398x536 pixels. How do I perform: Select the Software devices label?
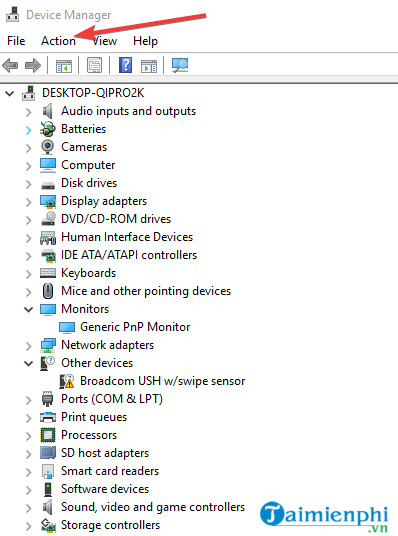point(105,489)
